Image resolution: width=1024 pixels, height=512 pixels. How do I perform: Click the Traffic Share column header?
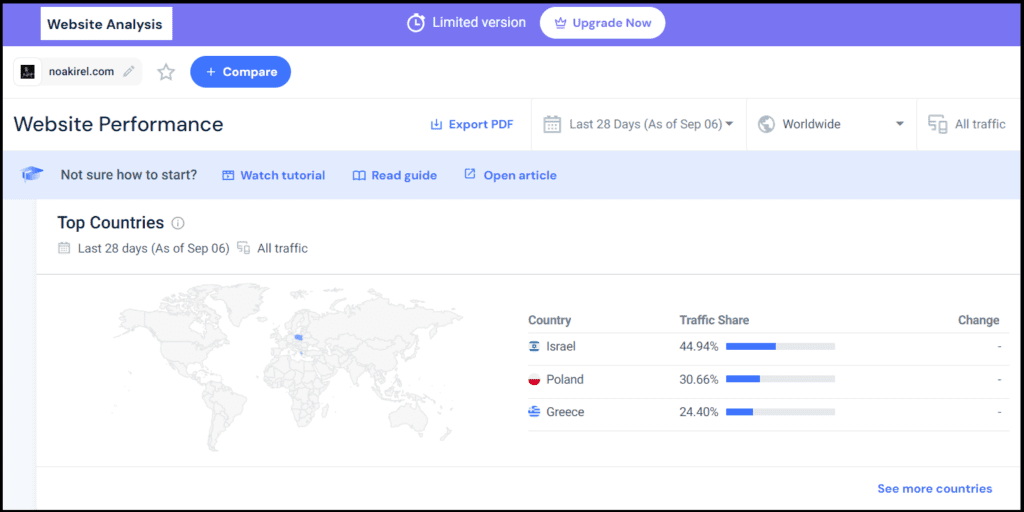[714, 320]
